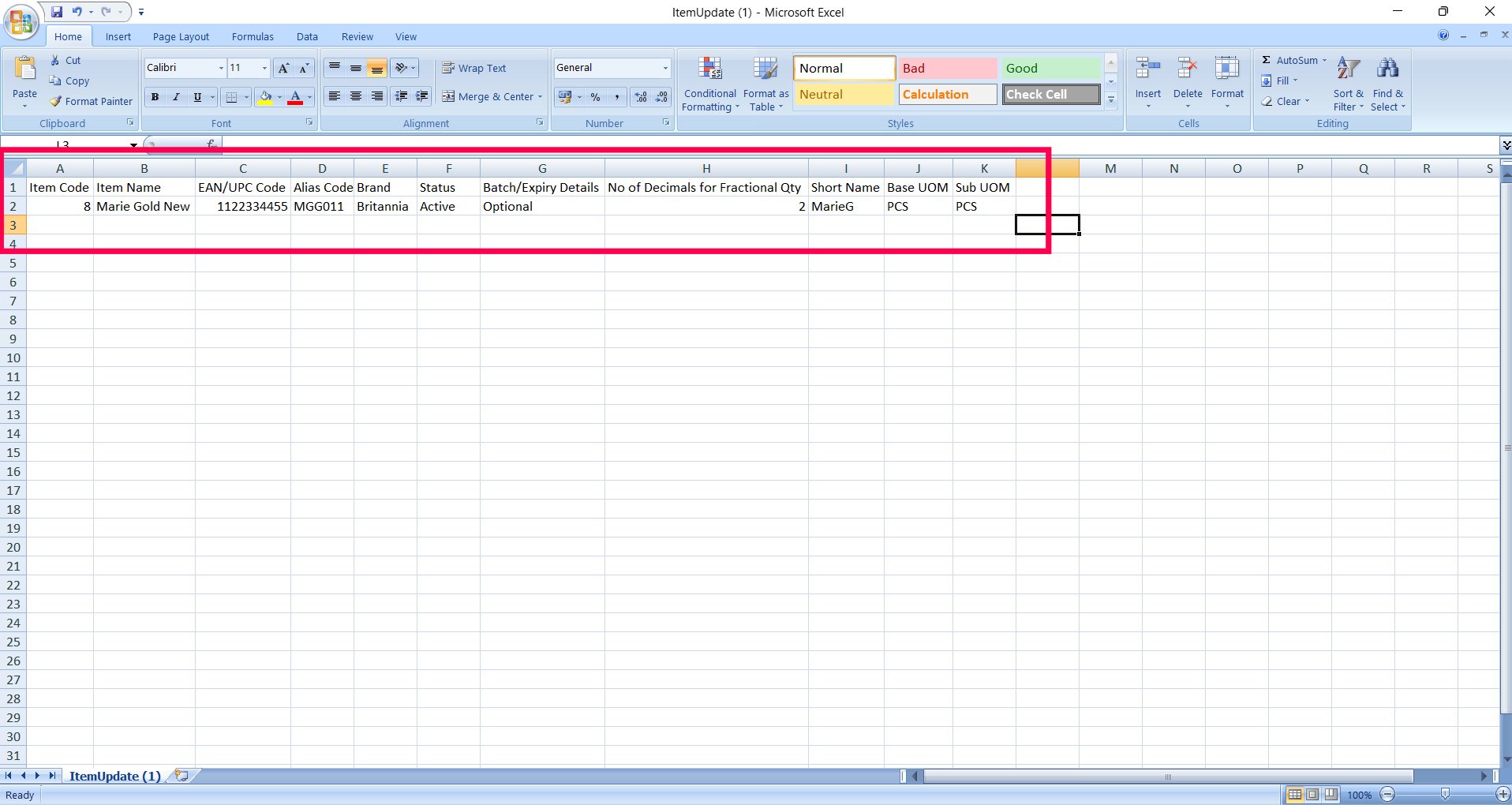The image size is (1512, 805).
Task: Switch to the Data tab
Action: (307, 36)
